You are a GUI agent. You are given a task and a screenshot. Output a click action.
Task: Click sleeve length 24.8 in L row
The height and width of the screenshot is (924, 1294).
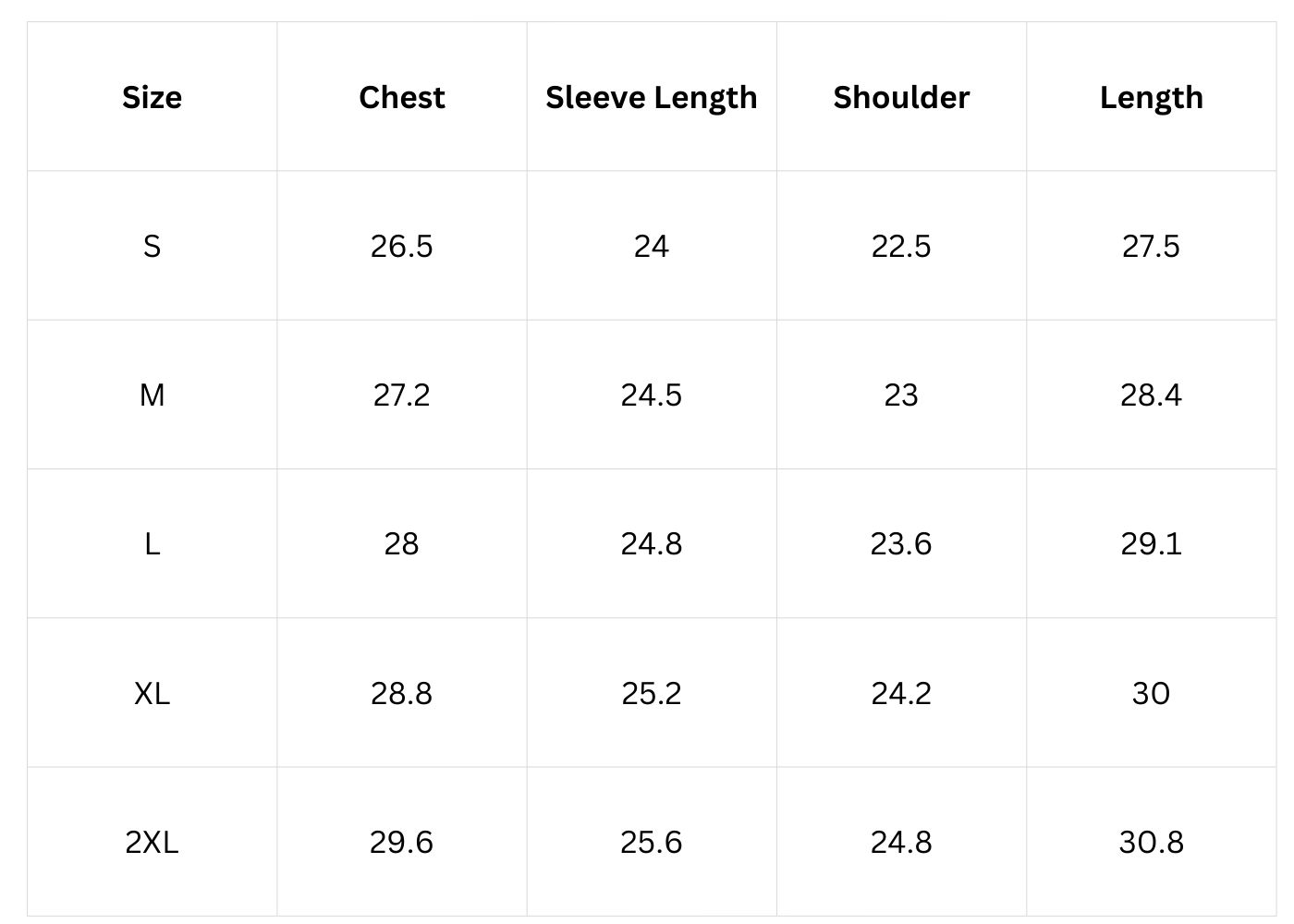tap(652, 544)
